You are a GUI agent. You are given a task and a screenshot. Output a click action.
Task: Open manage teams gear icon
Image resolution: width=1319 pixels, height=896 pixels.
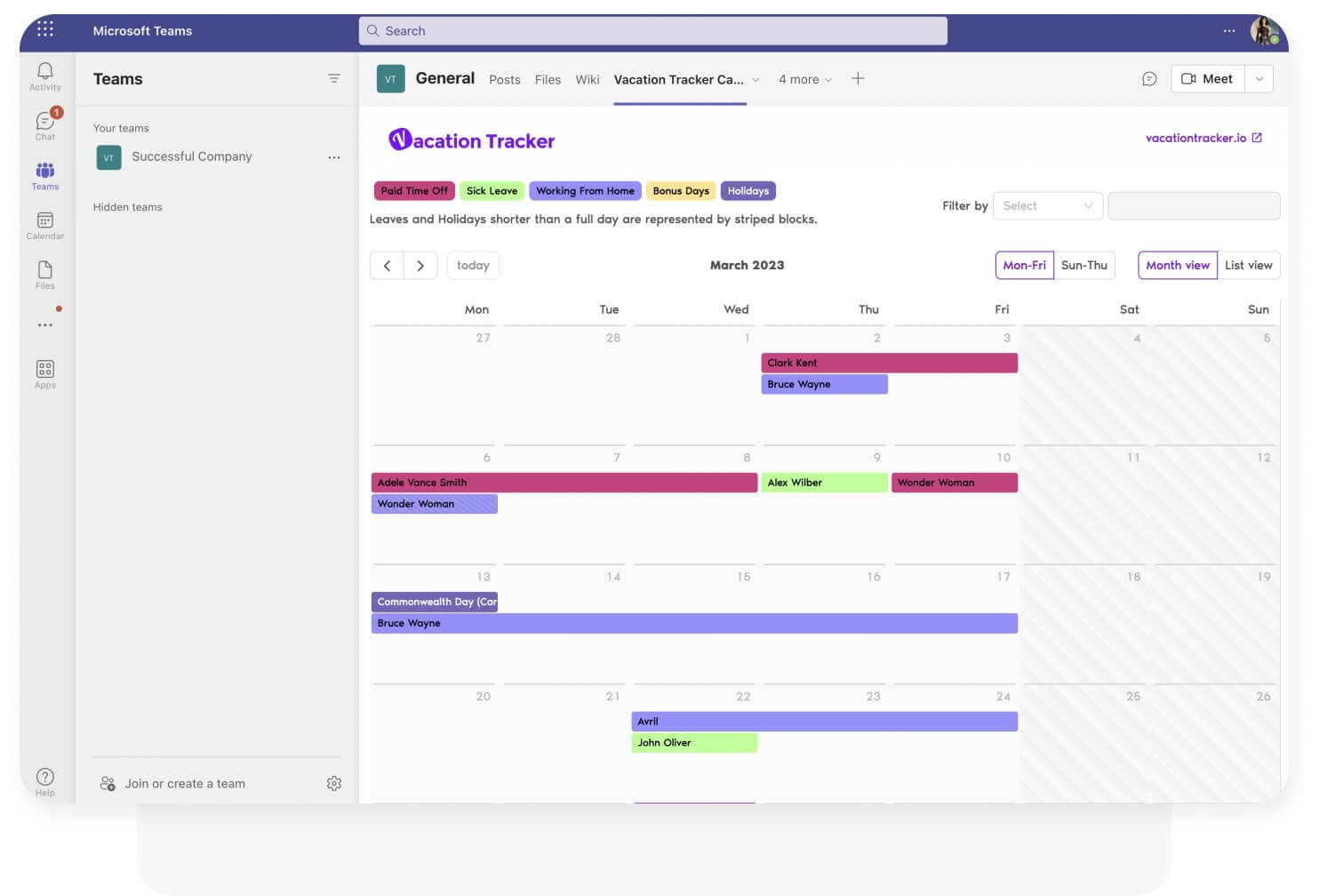pos(334,783)
